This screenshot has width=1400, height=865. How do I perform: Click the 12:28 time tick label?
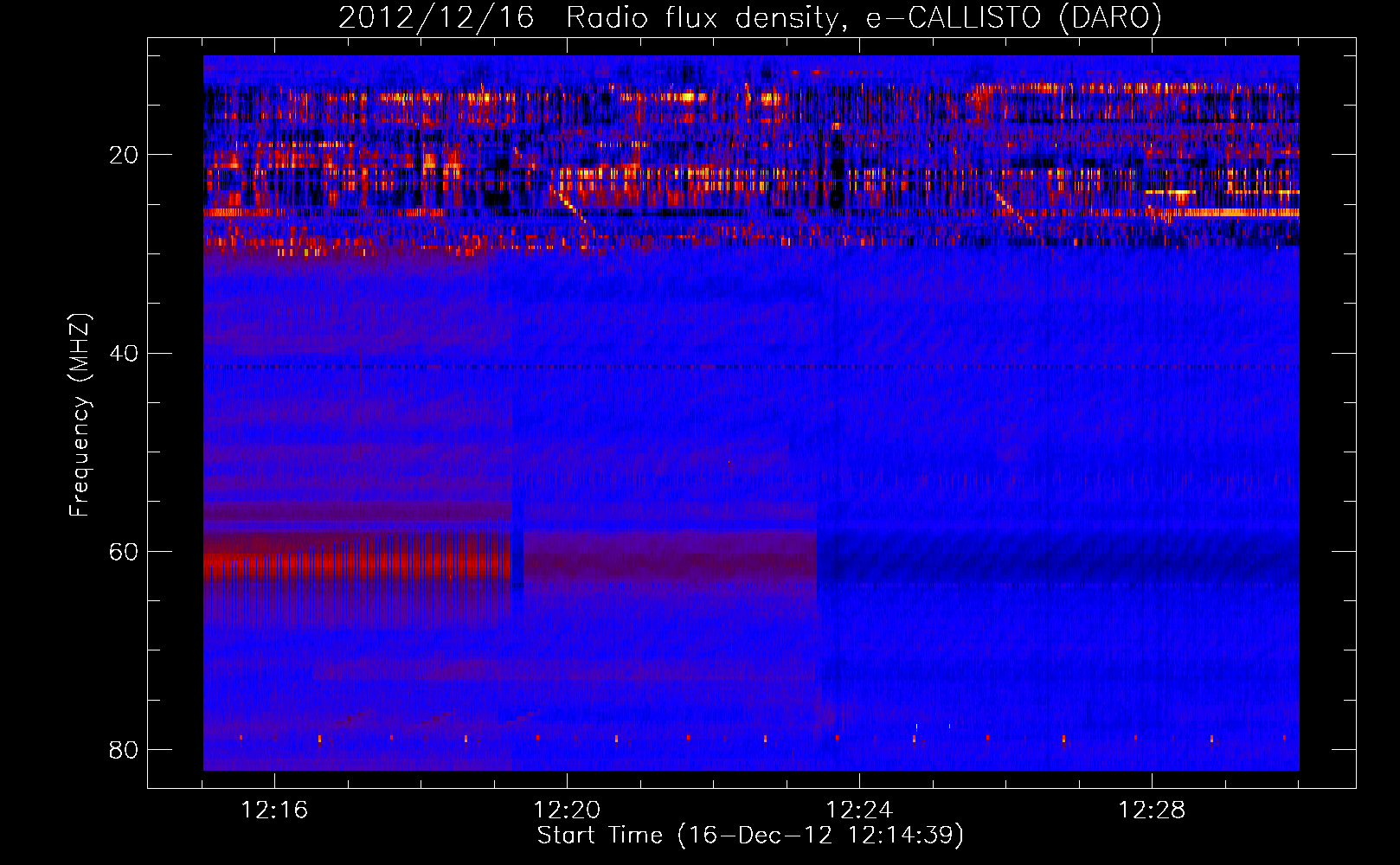pyautogui.click(x=1152, y=811)
